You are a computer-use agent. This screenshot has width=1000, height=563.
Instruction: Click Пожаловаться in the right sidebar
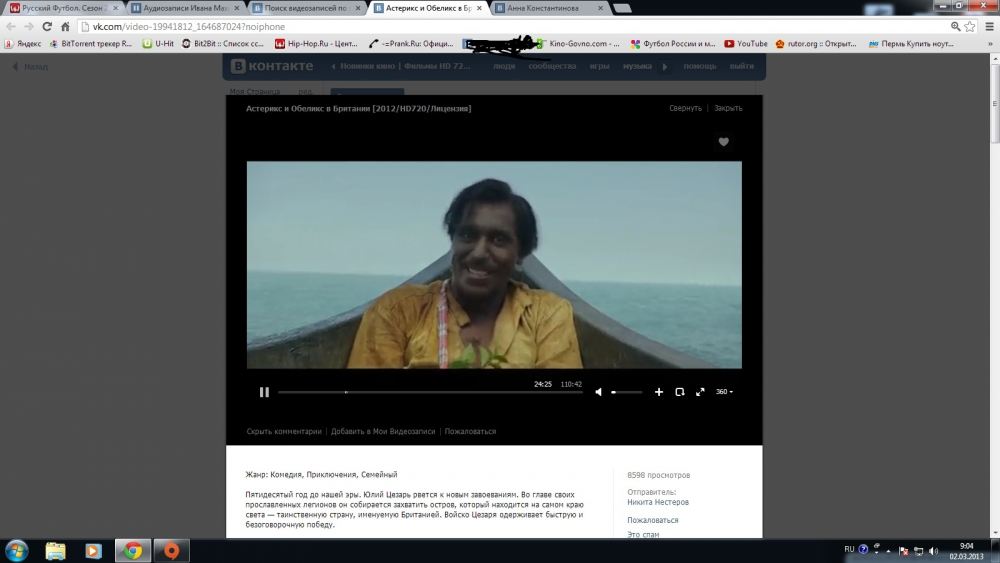point(652,520)
